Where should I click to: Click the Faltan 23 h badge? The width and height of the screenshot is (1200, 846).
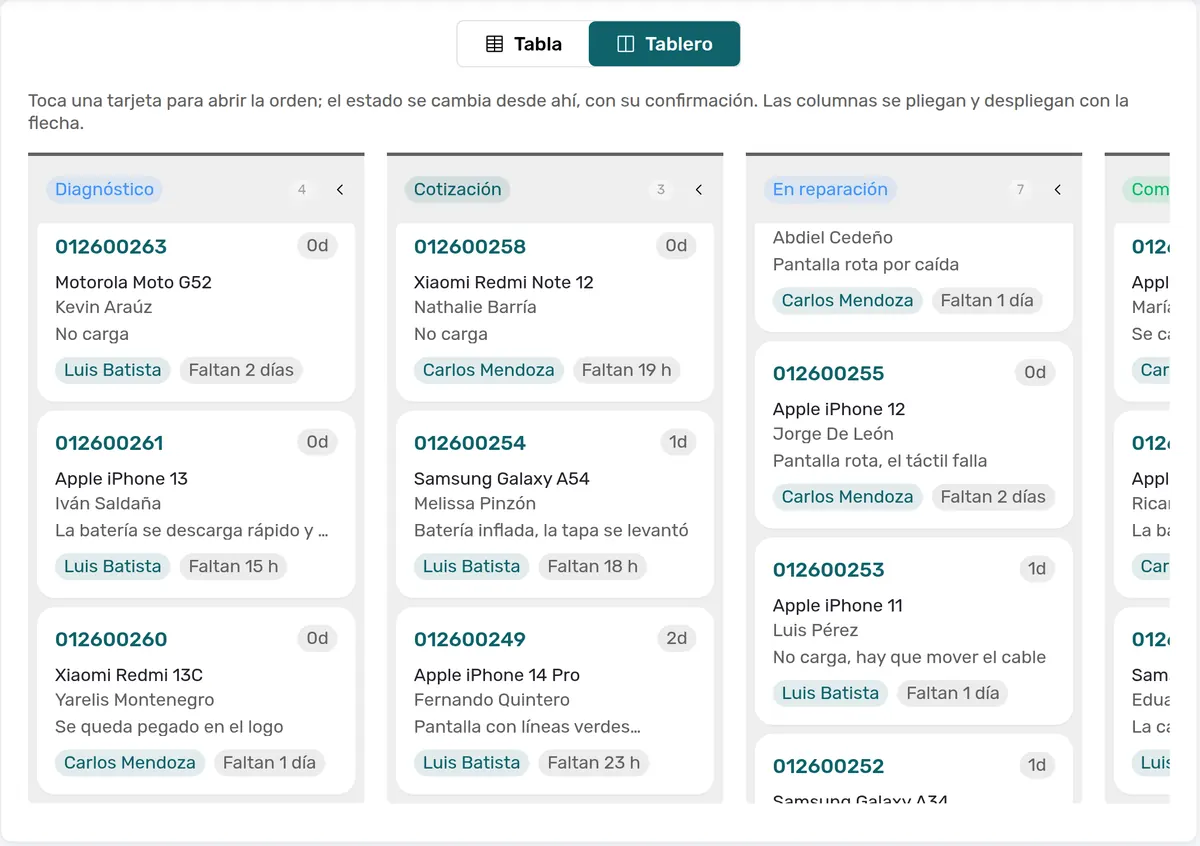(x=594, y=762)
